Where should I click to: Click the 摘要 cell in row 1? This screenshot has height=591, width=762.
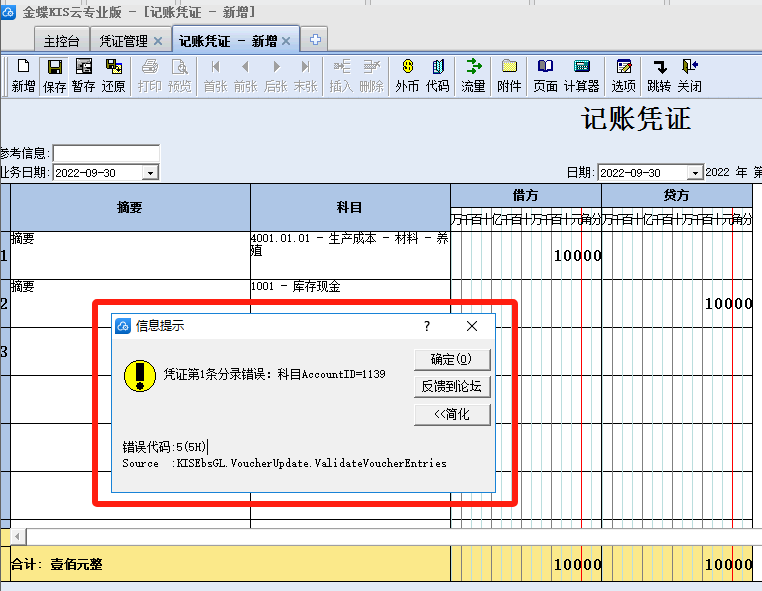click(x=130, y=255)
